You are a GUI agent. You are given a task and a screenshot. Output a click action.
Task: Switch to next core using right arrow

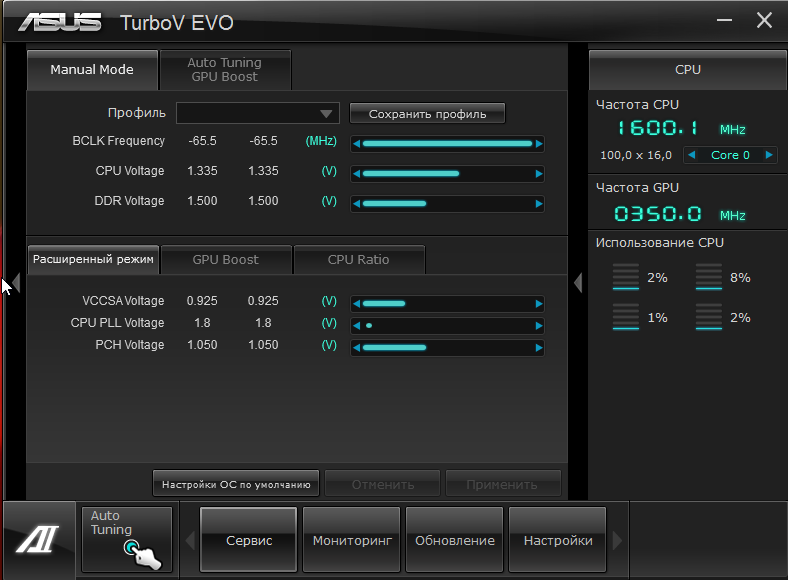pyautogui.click(x=768, y=155)
